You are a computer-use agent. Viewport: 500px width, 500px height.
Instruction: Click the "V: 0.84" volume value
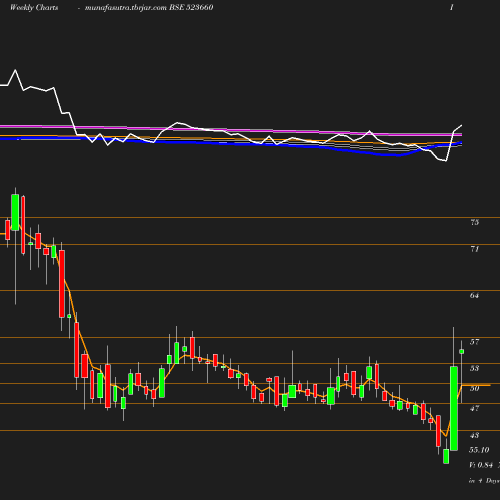(481, 465)
